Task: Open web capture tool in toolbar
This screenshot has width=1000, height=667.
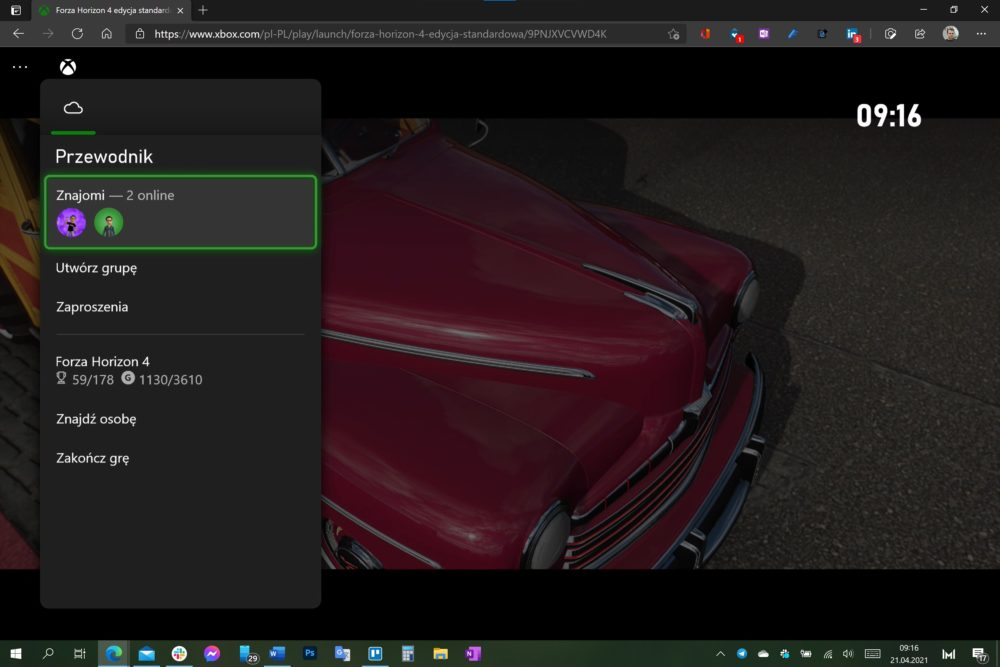Action: 890,34
